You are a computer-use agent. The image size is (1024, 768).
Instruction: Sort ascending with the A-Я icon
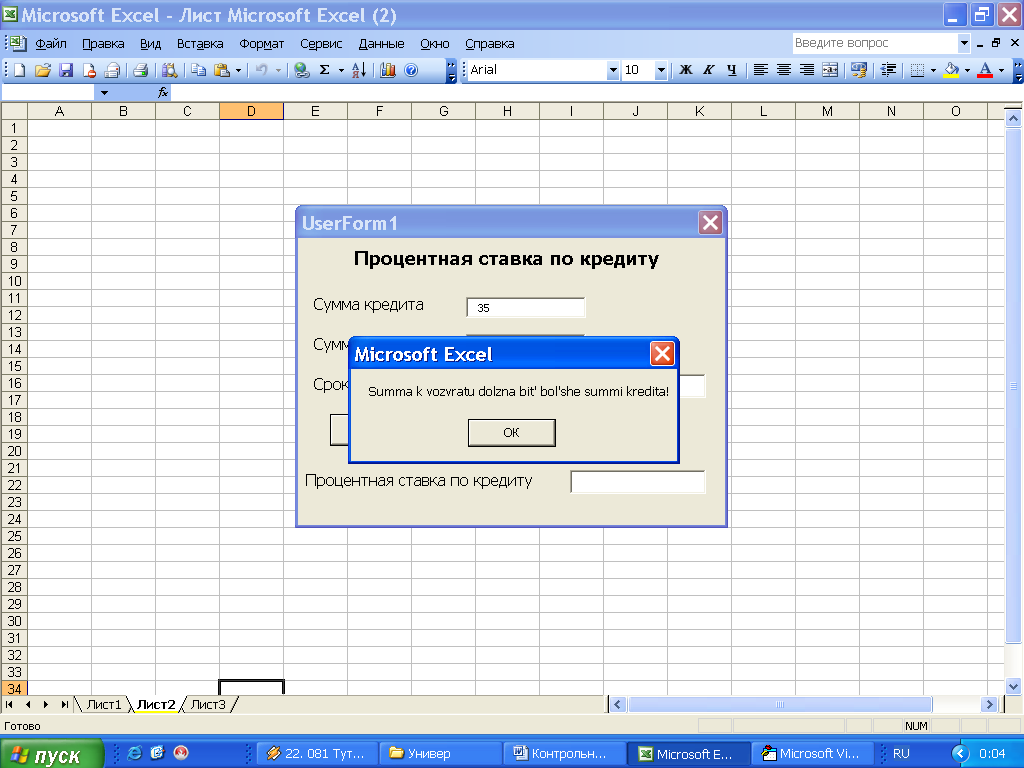coord(359,70)
